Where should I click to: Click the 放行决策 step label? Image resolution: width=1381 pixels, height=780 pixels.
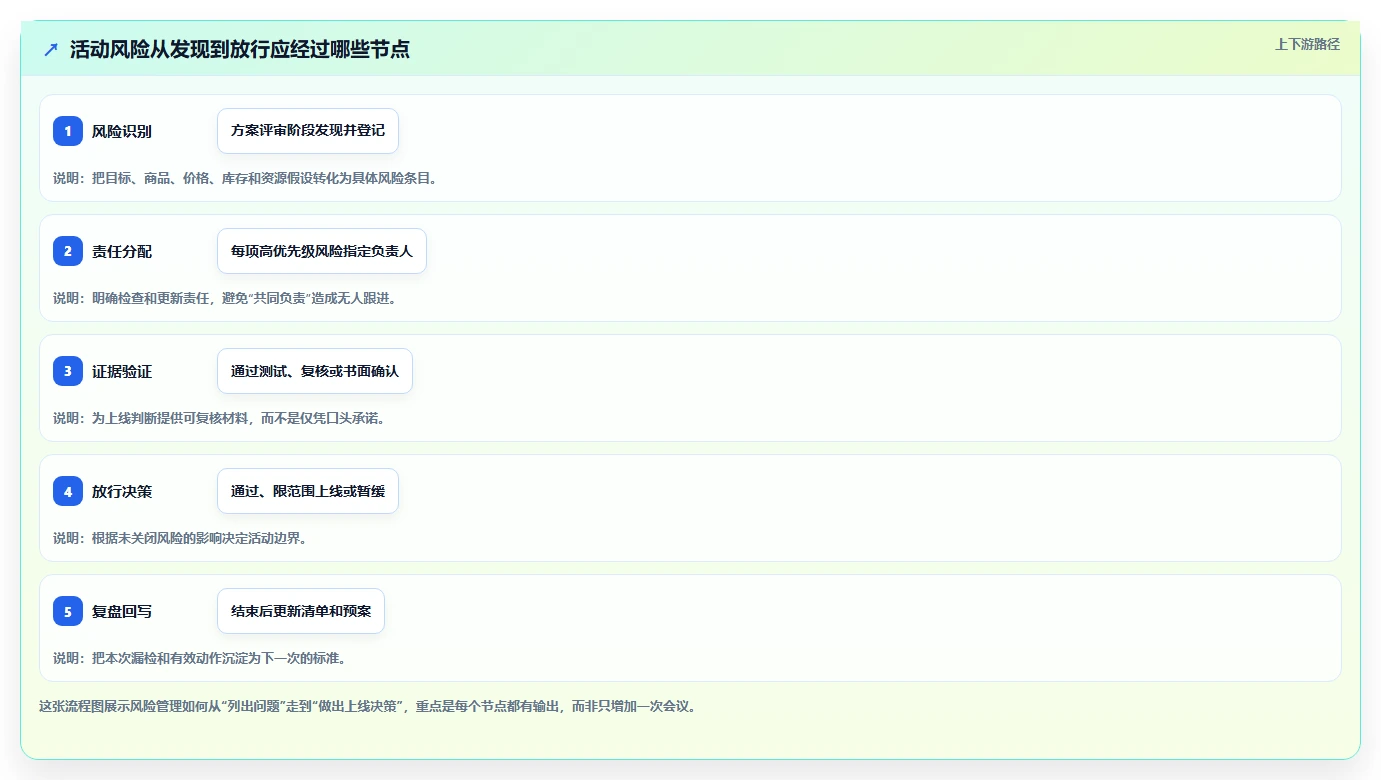click(122, 491)
